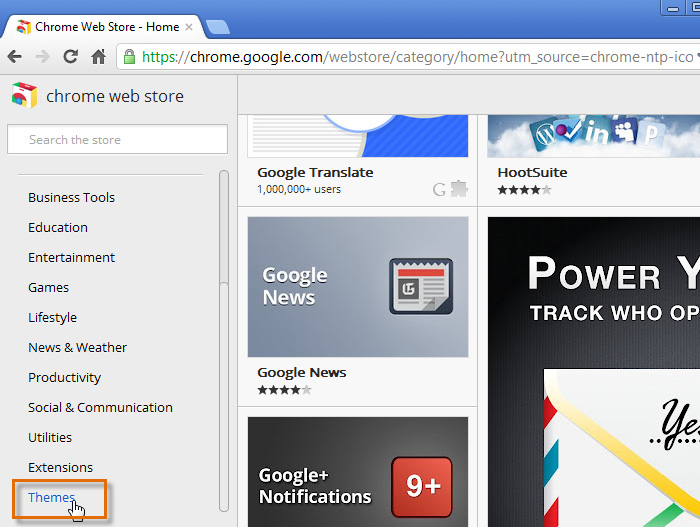
Task: Click the sidebar category scrollbar
Action: [x=224, y=341]
